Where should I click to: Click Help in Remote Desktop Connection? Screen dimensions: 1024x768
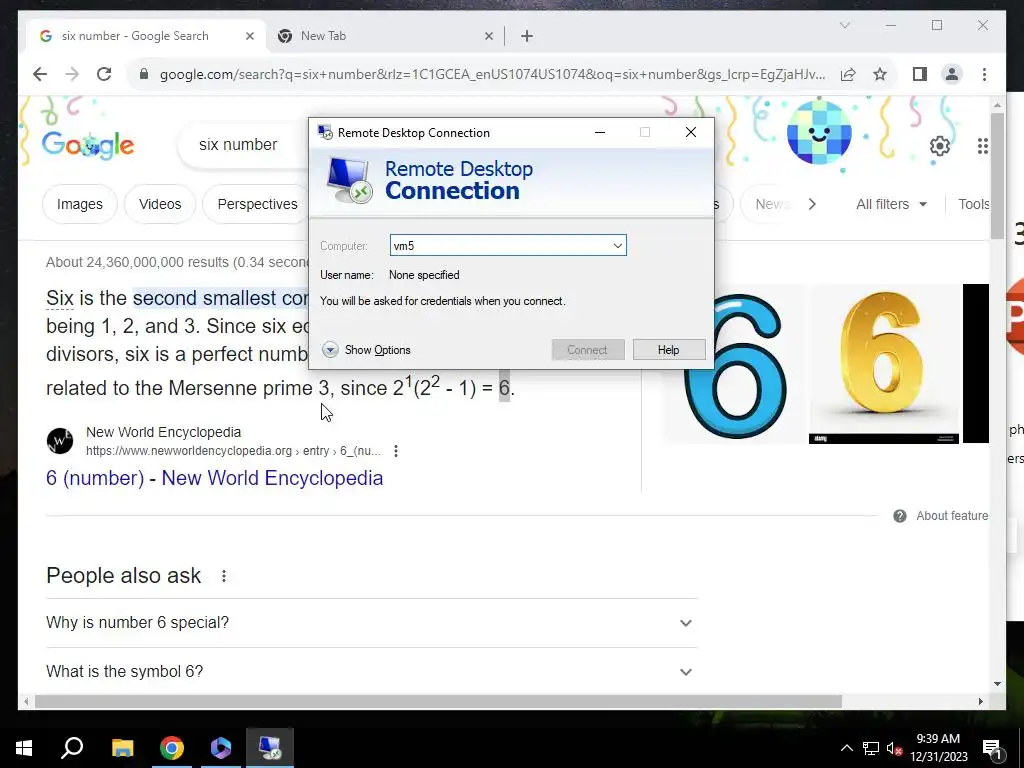pos(669,350)
